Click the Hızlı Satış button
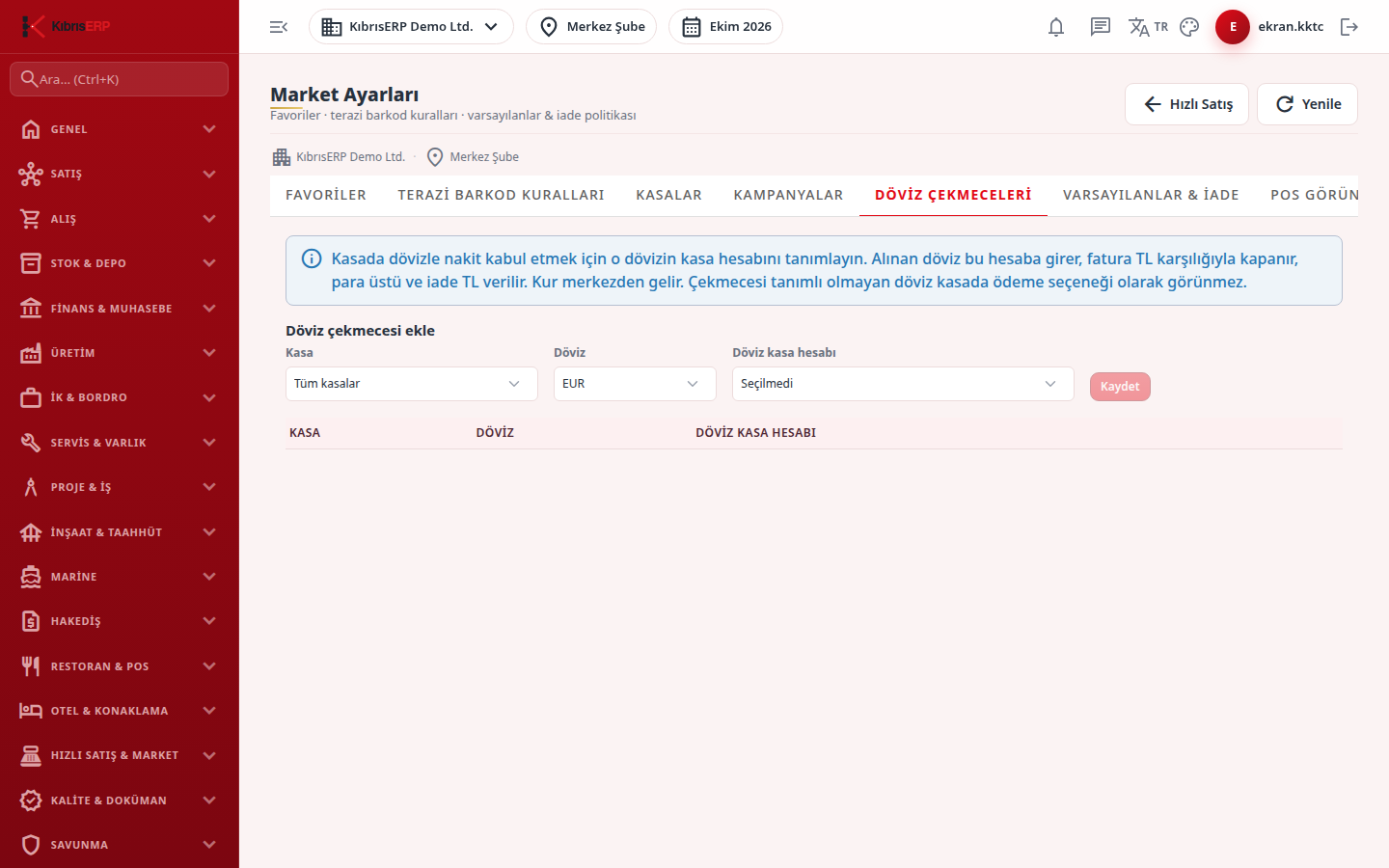This screenshot has height=868, width=1389. pyautogui.click(x=1186, y=104)
